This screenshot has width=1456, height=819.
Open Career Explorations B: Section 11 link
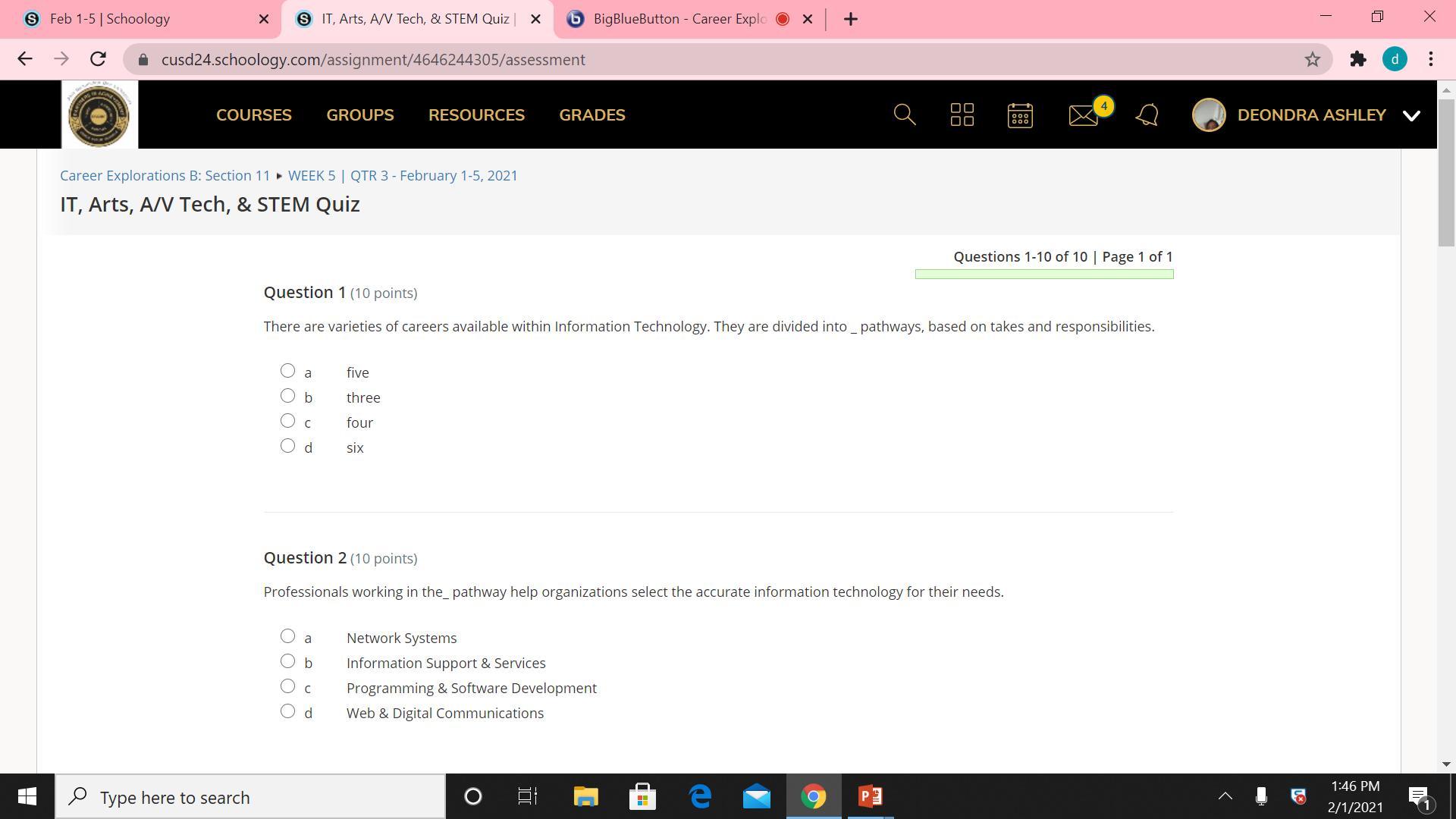point(165,175)
